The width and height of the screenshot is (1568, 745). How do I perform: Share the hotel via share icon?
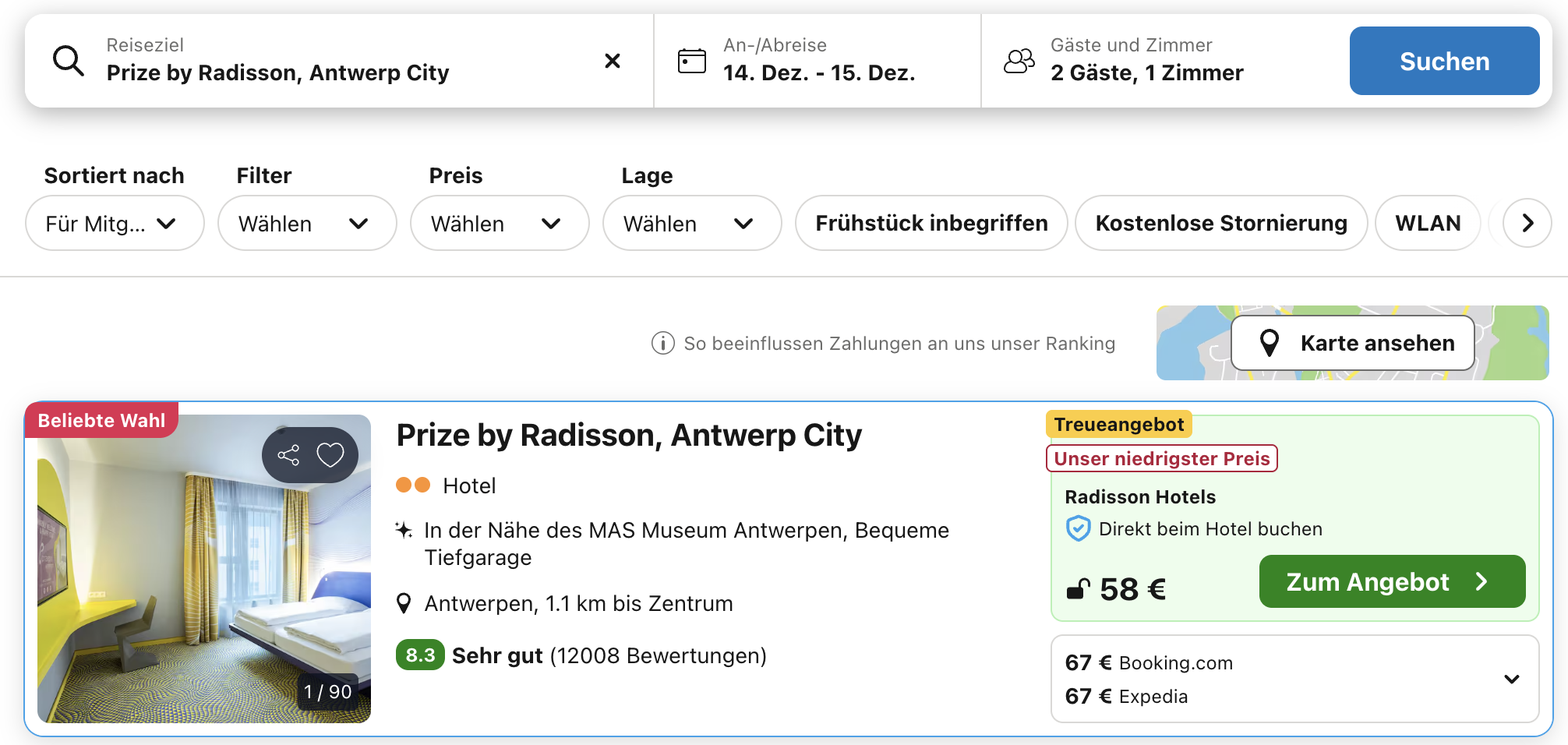pyautogui.click(x=288, y=455)
